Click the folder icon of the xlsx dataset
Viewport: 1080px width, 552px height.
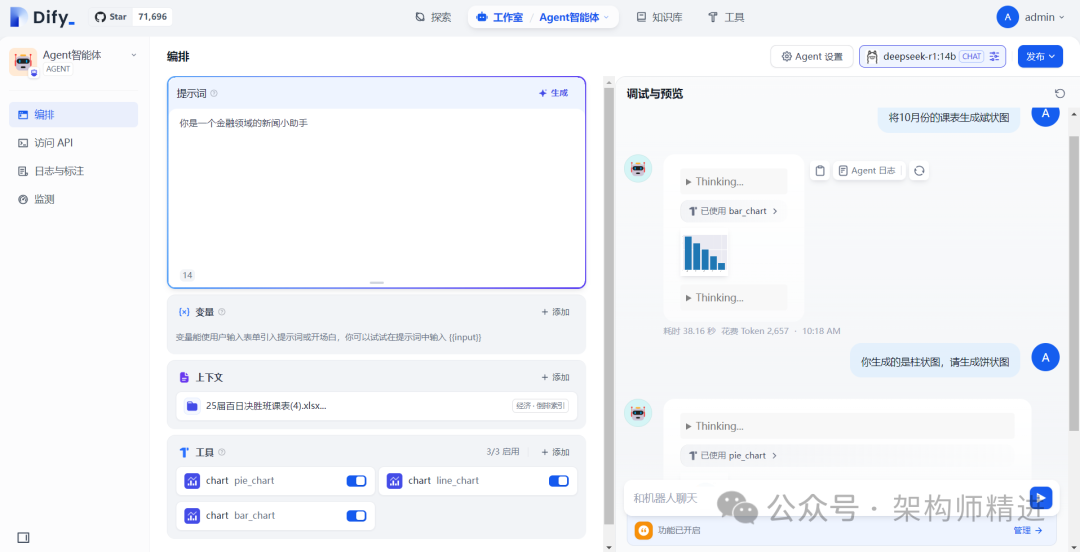pyautogui.click(x=192, y=406)
